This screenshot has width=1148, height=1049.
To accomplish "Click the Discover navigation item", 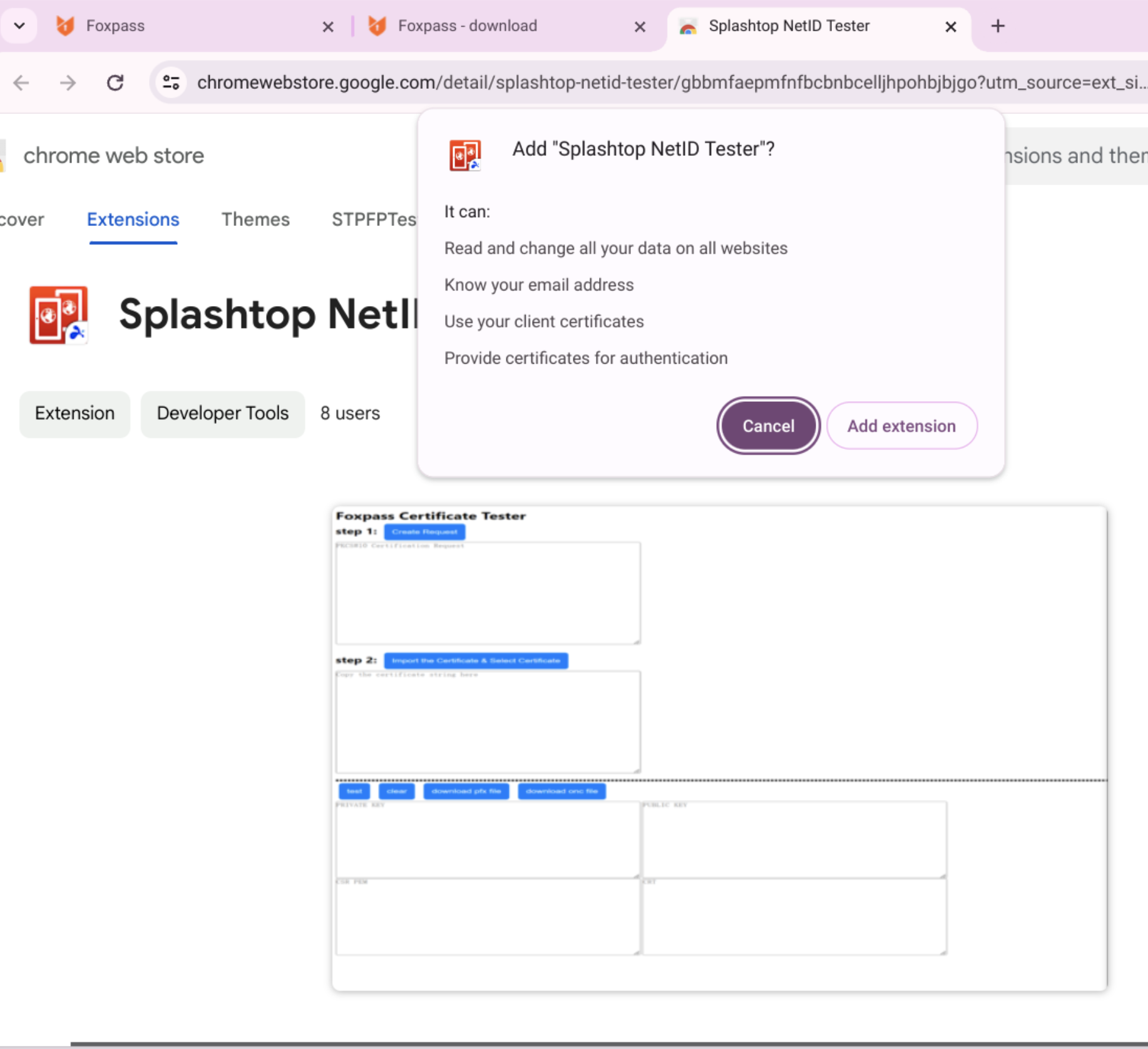I will coord(22,220).
